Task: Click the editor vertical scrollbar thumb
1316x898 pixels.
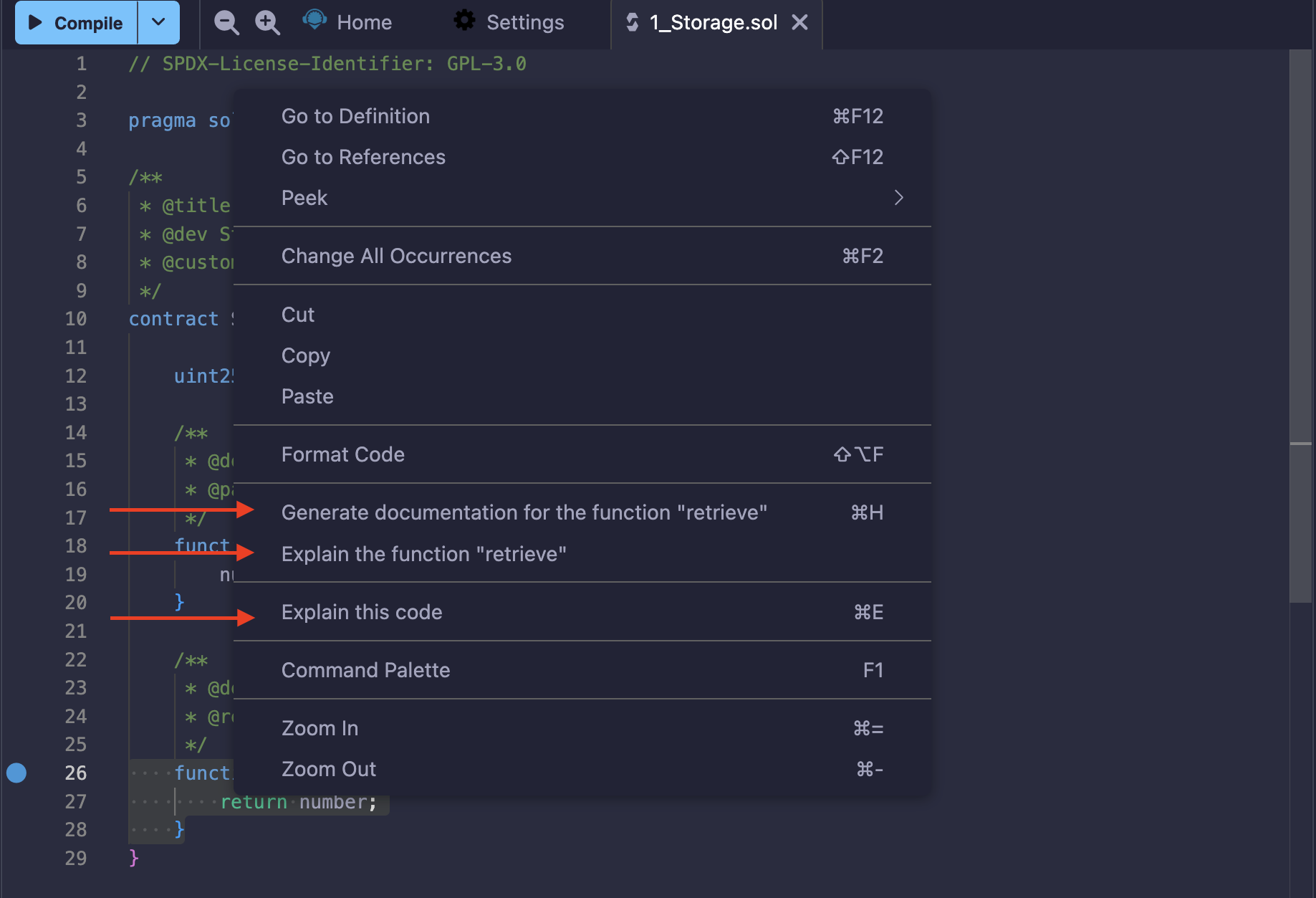Action: [x=1301, y=326]
